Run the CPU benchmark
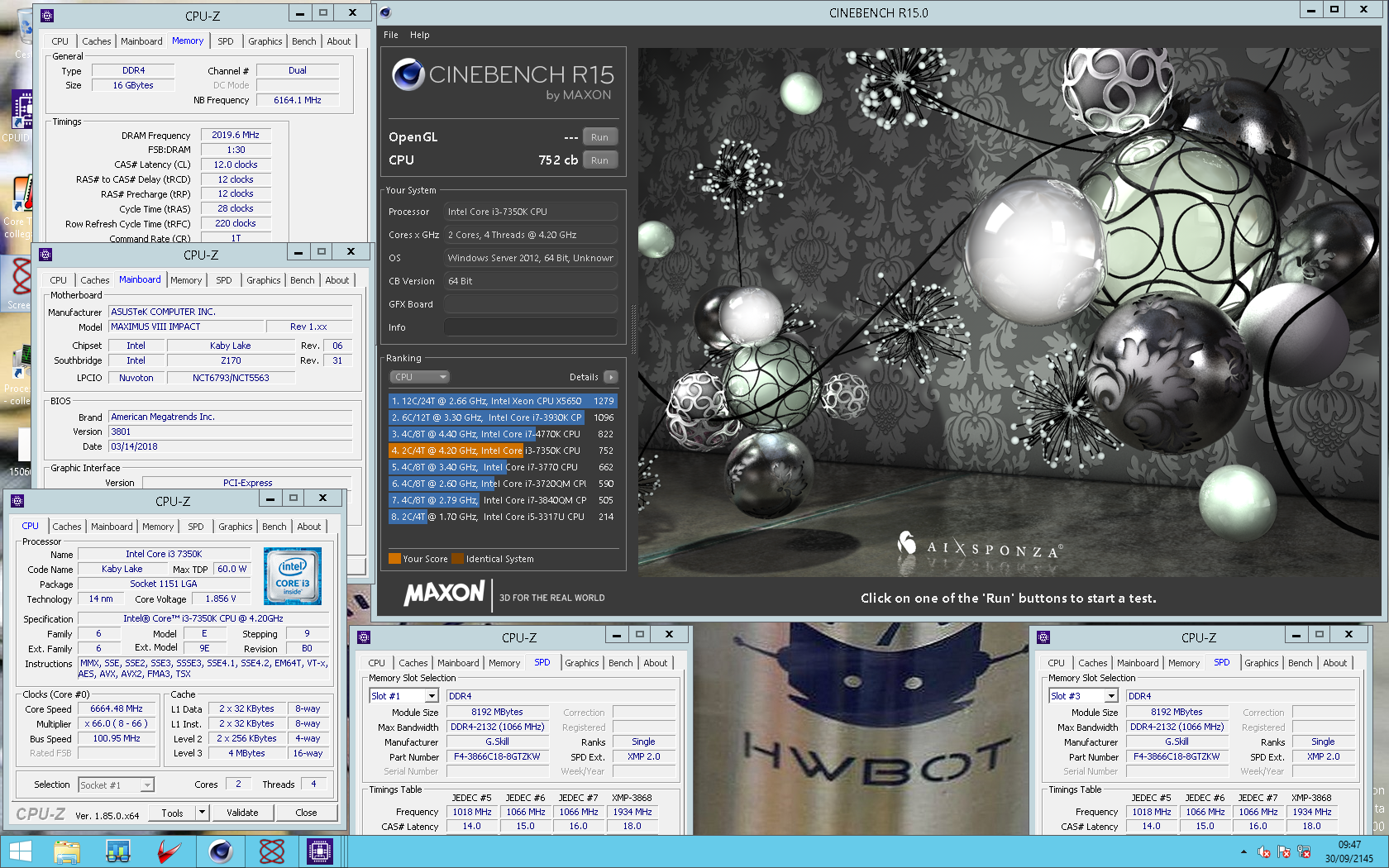The height and width of the screenshot is (868, 1389). click(600, 160)
